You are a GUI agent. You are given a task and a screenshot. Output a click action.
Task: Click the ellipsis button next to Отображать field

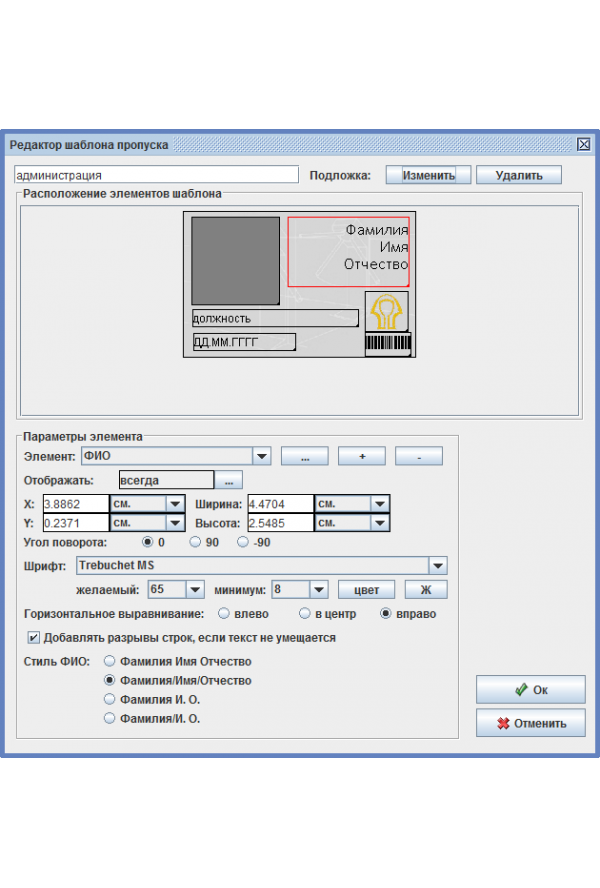point(229,481)
